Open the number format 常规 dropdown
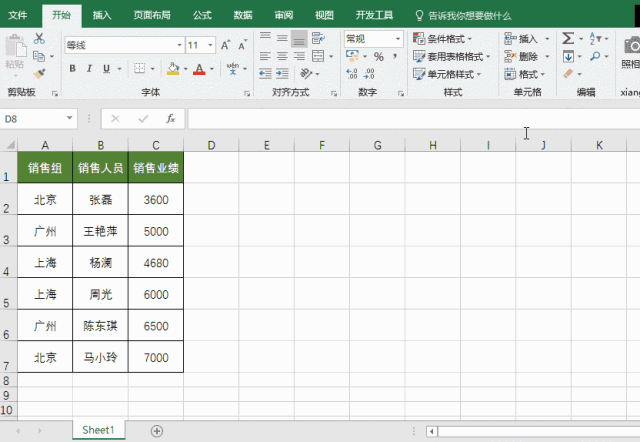Viewport: 640px width, 442px height. (x=398, y=39)
